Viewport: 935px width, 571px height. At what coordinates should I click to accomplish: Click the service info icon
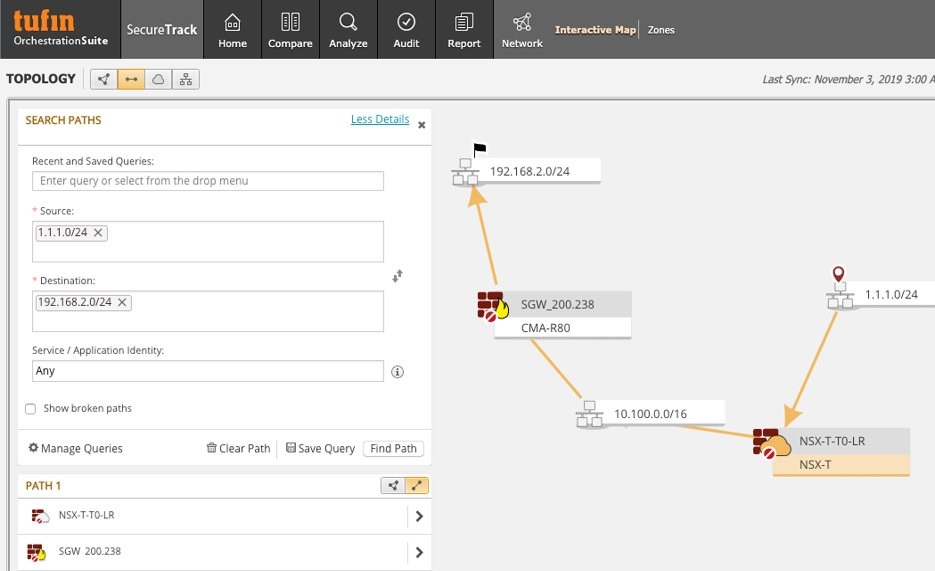[x=397, y=372]
